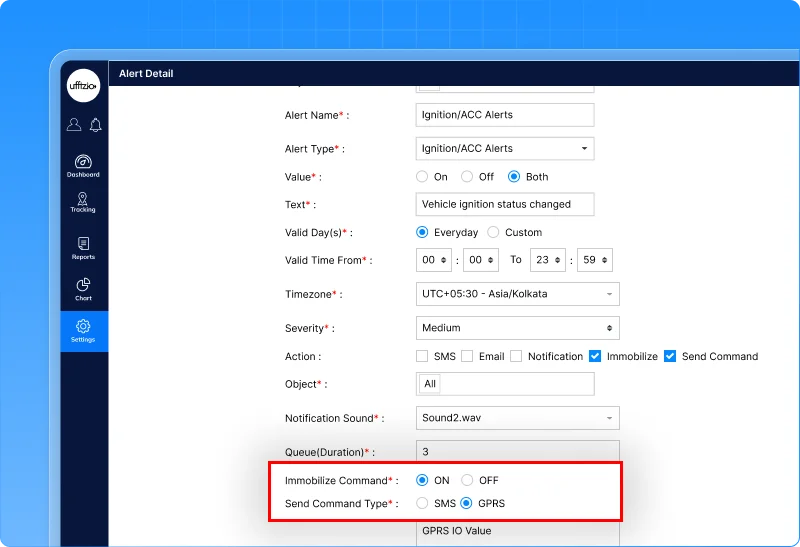The width and height of the screenshot is (800, 547).
Task: Open the notifications bell icon
Action: 95,125
